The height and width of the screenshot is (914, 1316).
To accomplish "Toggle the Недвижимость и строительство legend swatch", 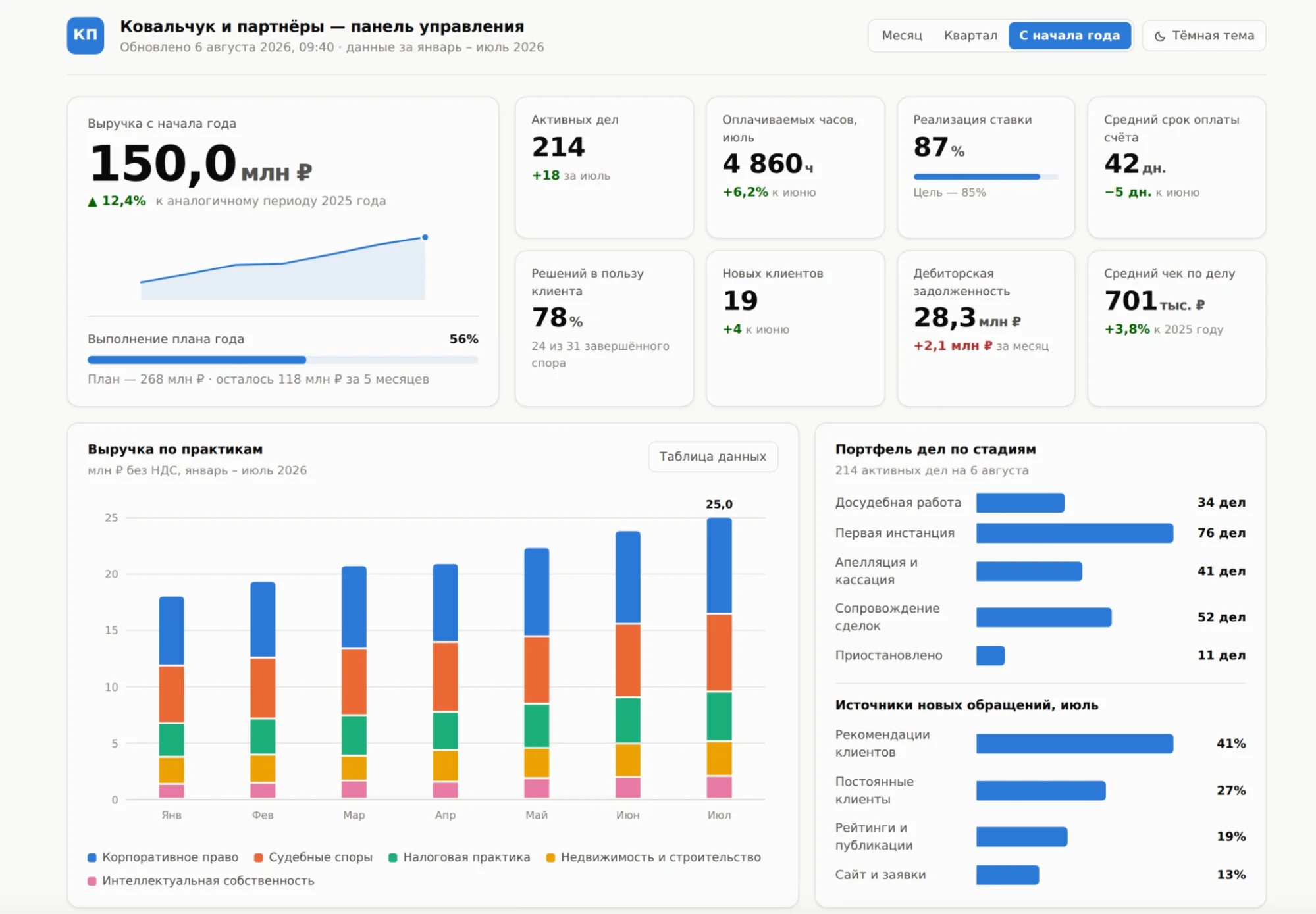I will [551, 857].
